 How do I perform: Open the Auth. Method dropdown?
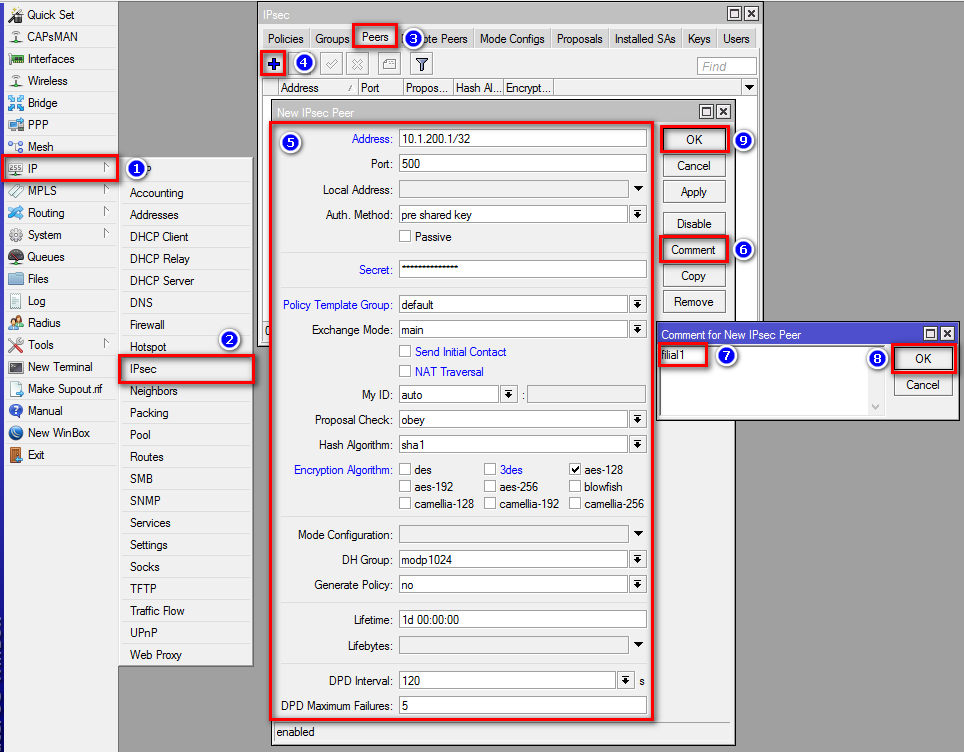coord(638,215)
